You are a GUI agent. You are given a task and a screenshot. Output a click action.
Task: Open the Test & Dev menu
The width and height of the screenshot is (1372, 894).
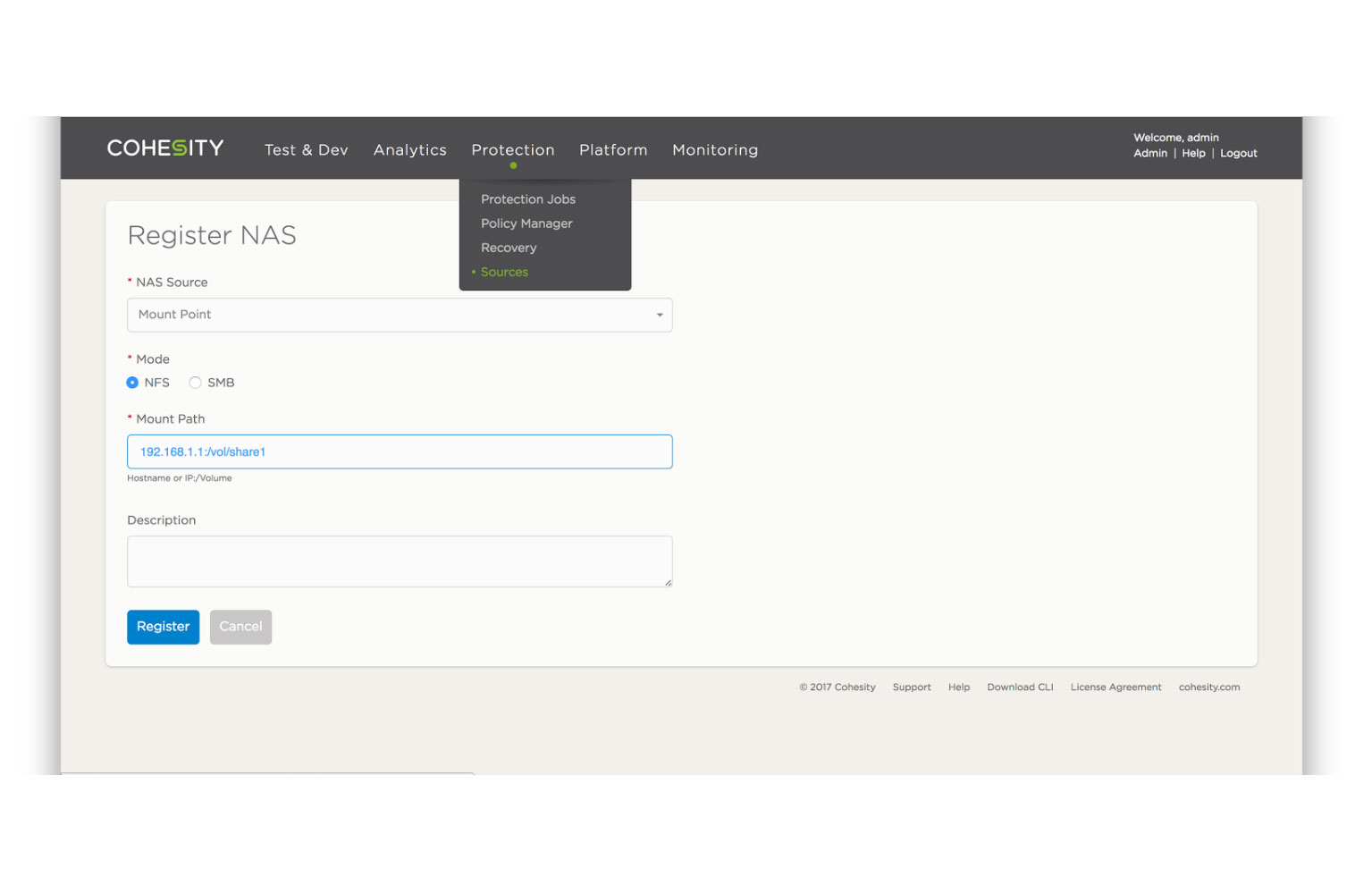(306, 150)
